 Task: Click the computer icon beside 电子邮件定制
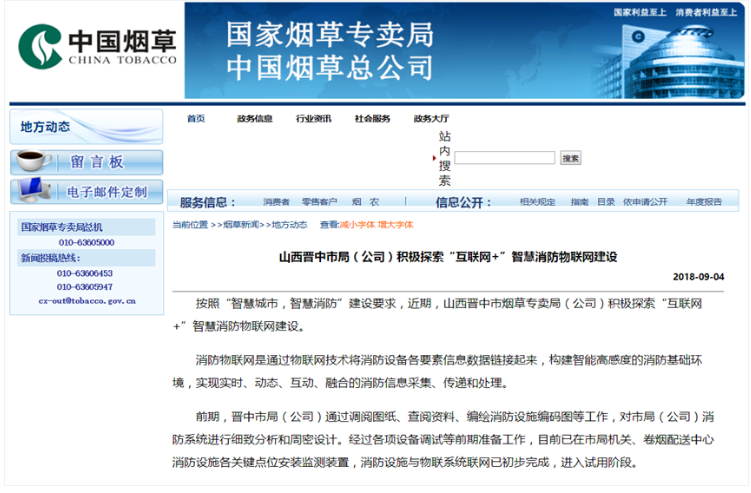pyautogui.click(x=32, y=191)
